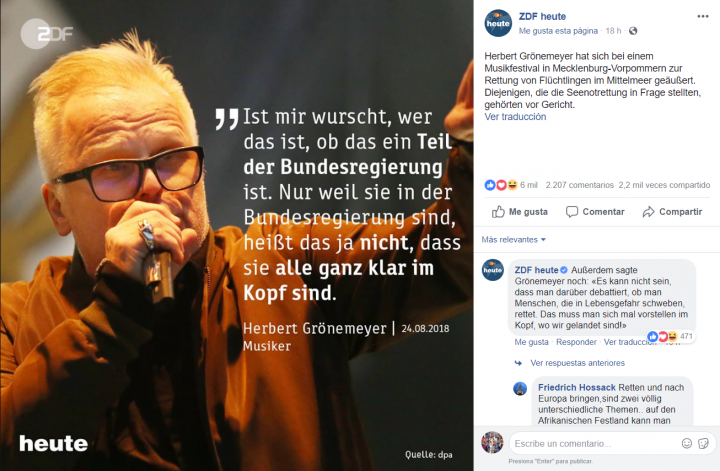Click the thumbs-up Me gusta button
The width and height of the screenshot is (720, 471).
pos(520,212)
